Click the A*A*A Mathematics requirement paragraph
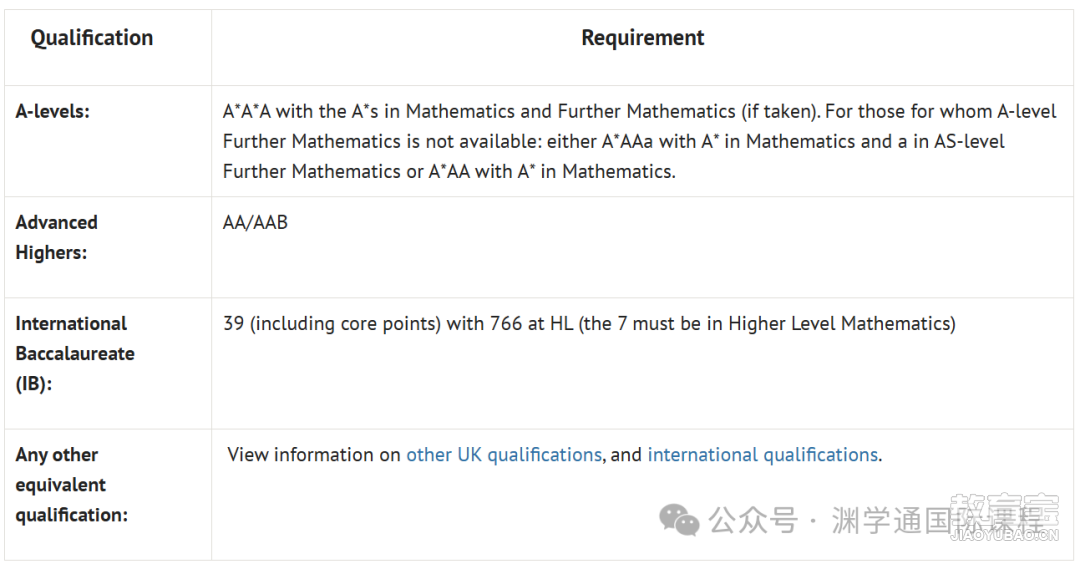The height and width of the screenshot is (564, 1080). 639,141
